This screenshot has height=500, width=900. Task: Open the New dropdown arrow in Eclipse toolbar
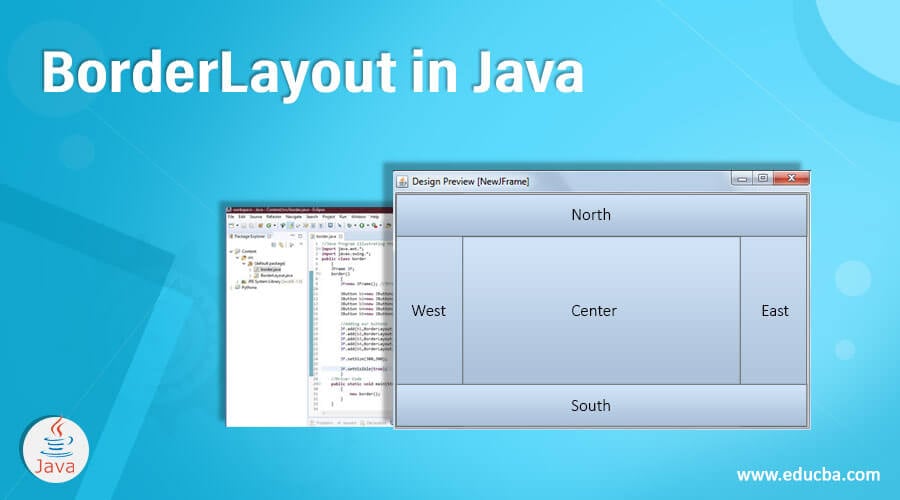pyautogui.click(x=237, y=226)
